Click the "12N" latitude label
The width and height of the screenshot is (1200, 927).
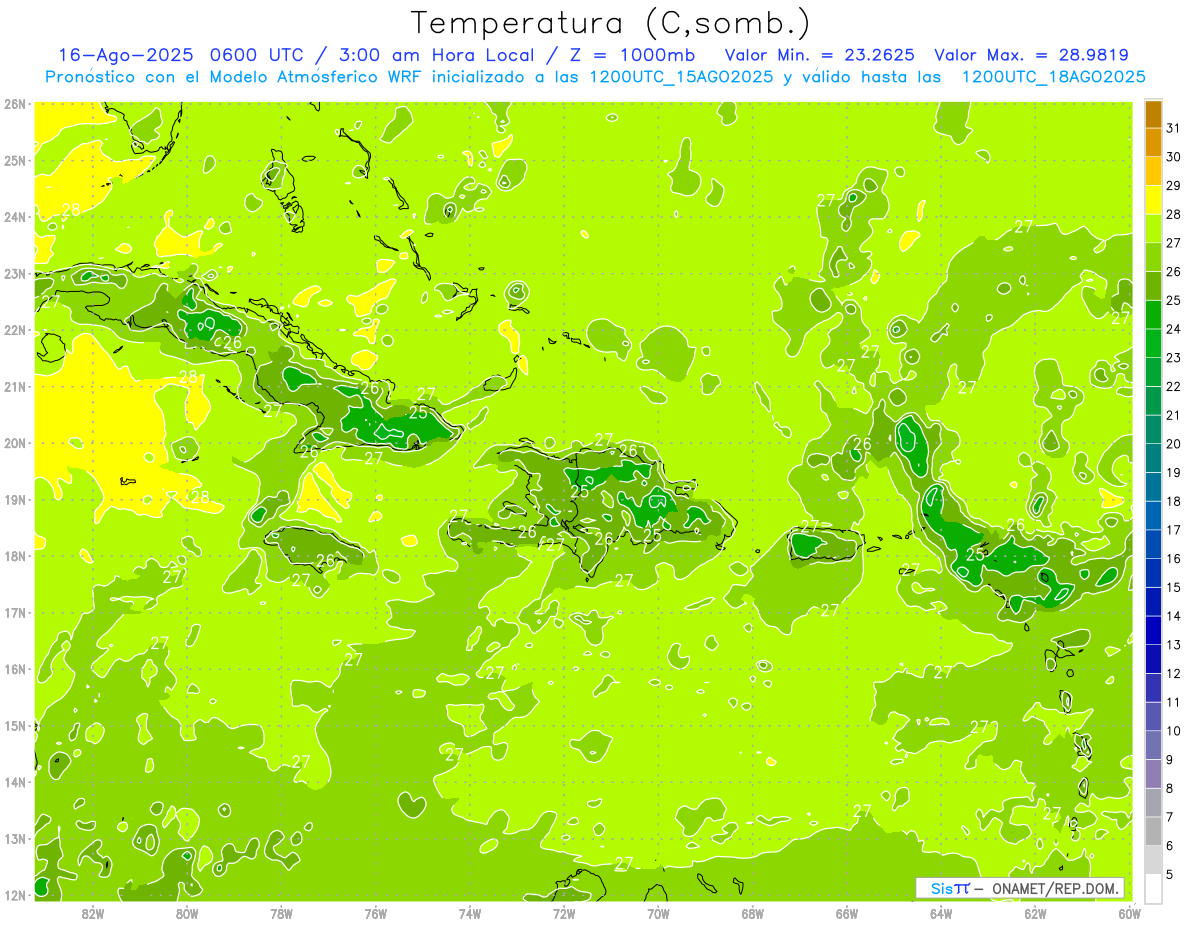(15, 895)
